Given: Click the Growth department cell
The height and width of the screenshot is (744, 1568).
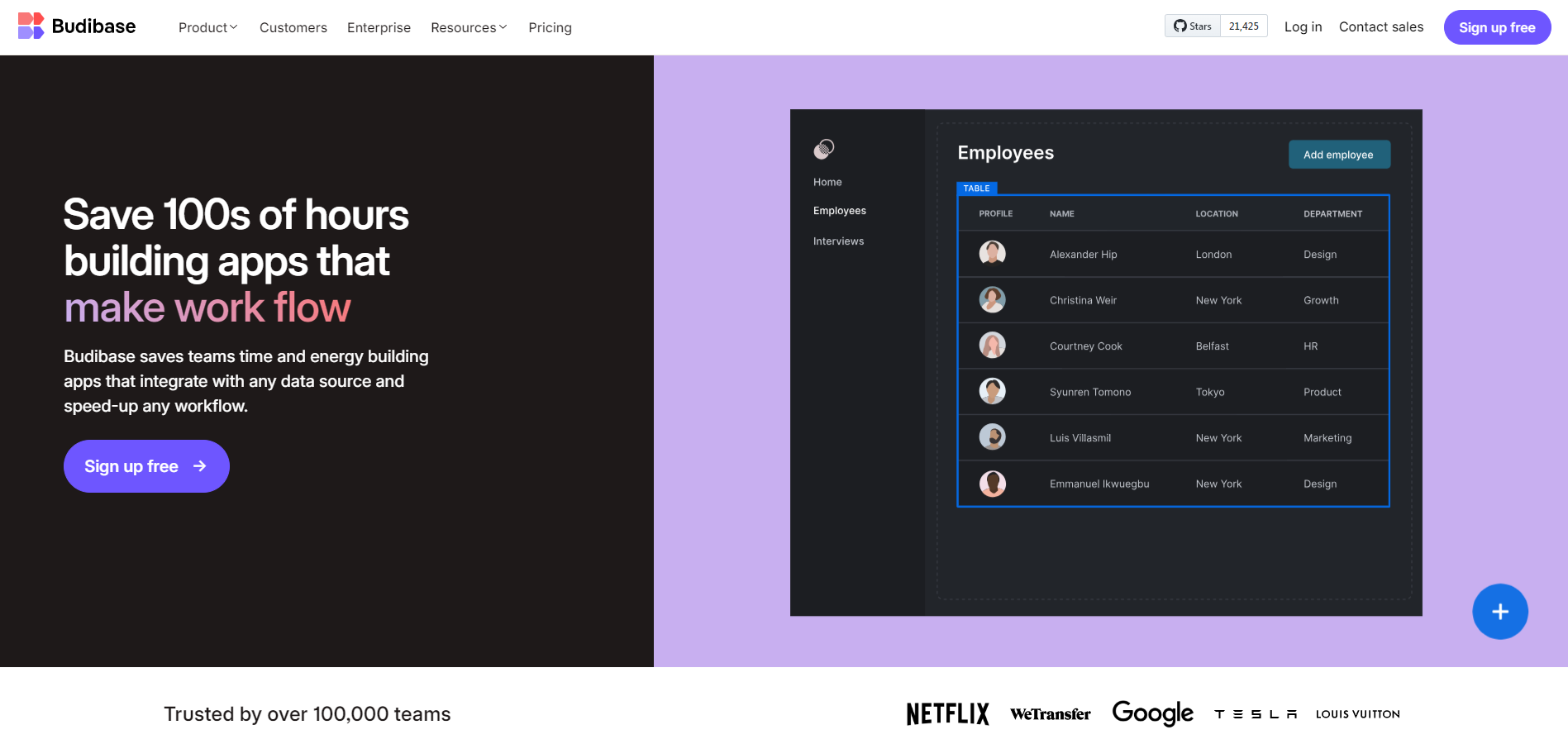Looking at the screenshot, I should click(1321, 300).
